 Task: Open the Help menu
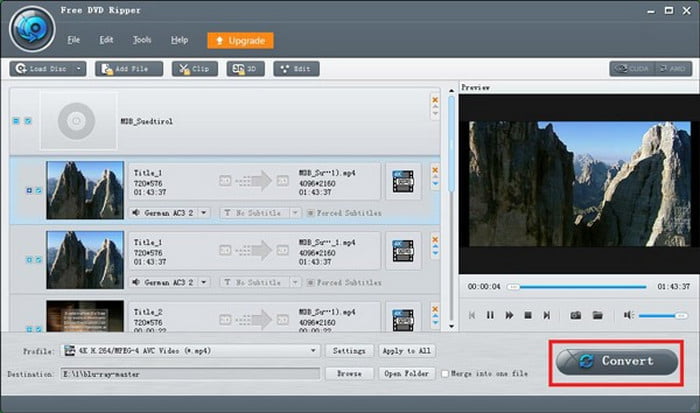coord(179,40)
